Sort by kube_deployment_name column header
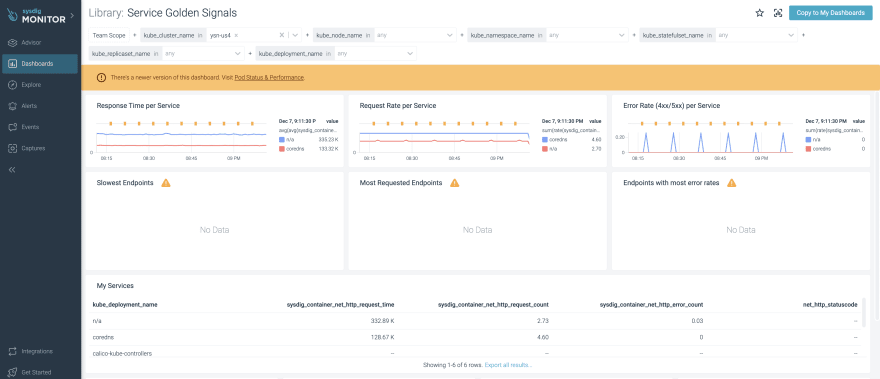 click(x=125, y=304)
